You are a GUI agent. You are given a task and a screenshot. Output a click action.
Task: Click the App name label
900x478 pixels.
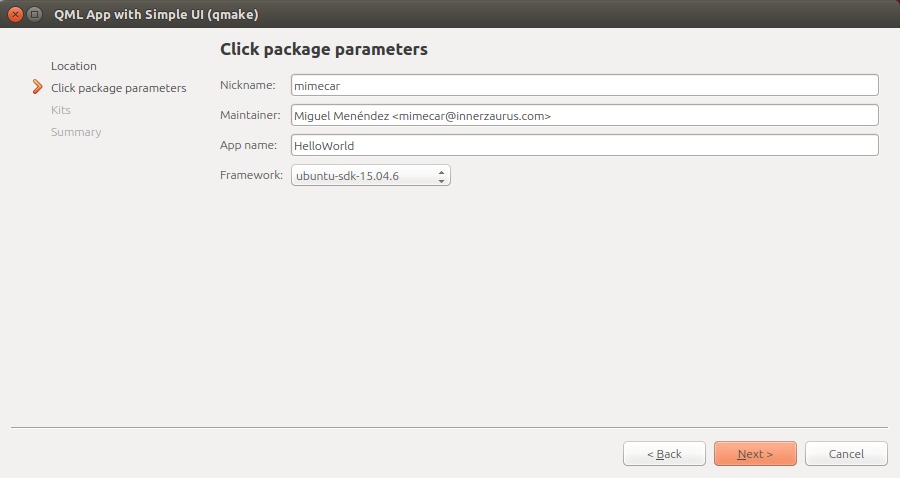coord(248,145)
